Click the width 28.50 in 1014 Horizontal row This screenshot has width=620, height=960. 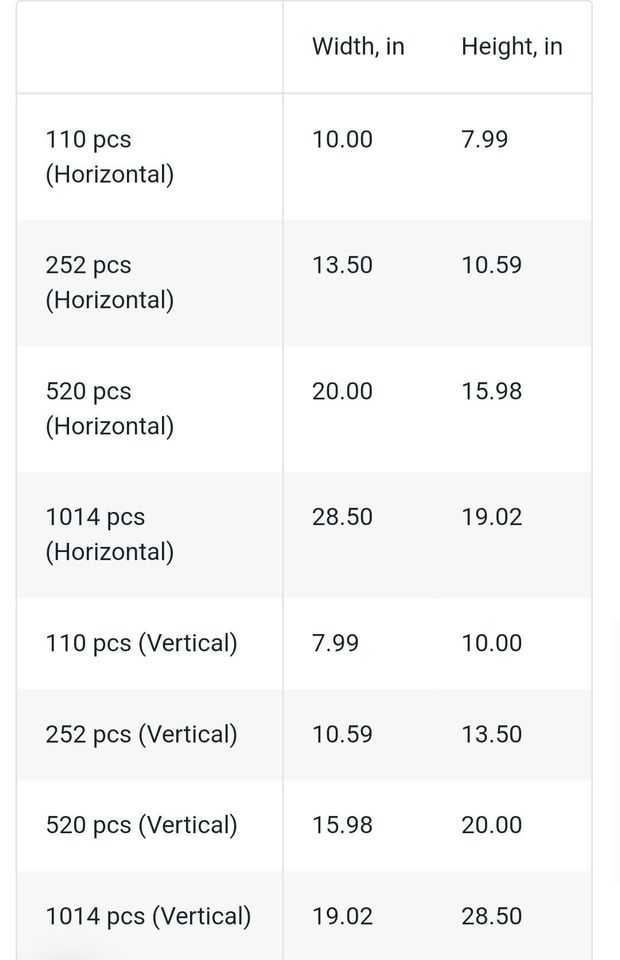point(342,517)
